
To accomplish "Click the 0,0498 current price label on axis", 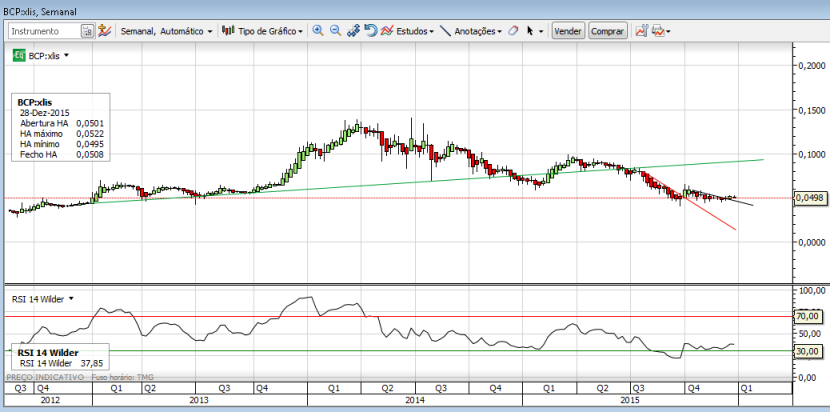I will pyautogui.click(x=808, y=198).
